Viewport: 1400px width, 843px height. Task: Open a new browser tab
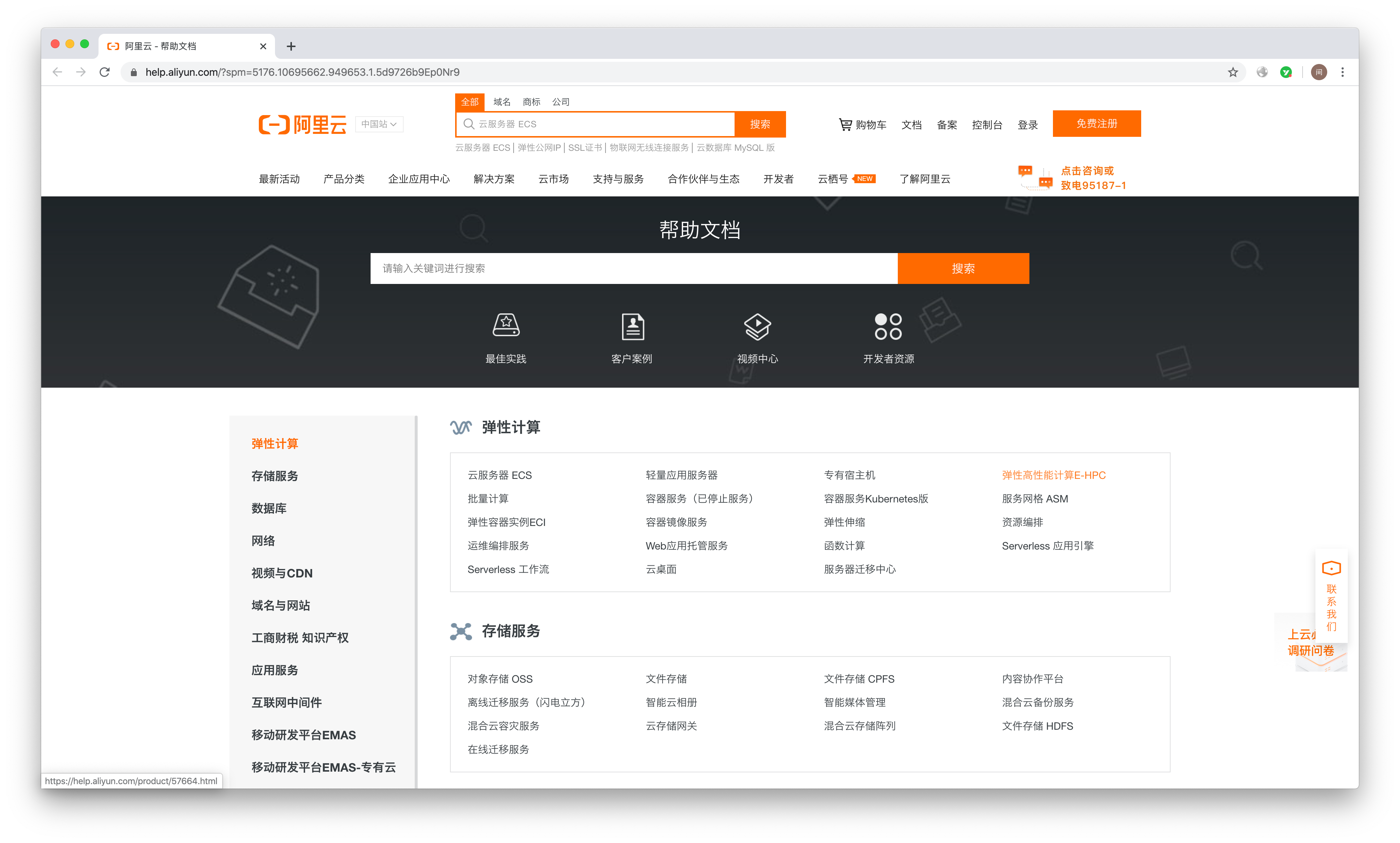(x=291, y=47)
